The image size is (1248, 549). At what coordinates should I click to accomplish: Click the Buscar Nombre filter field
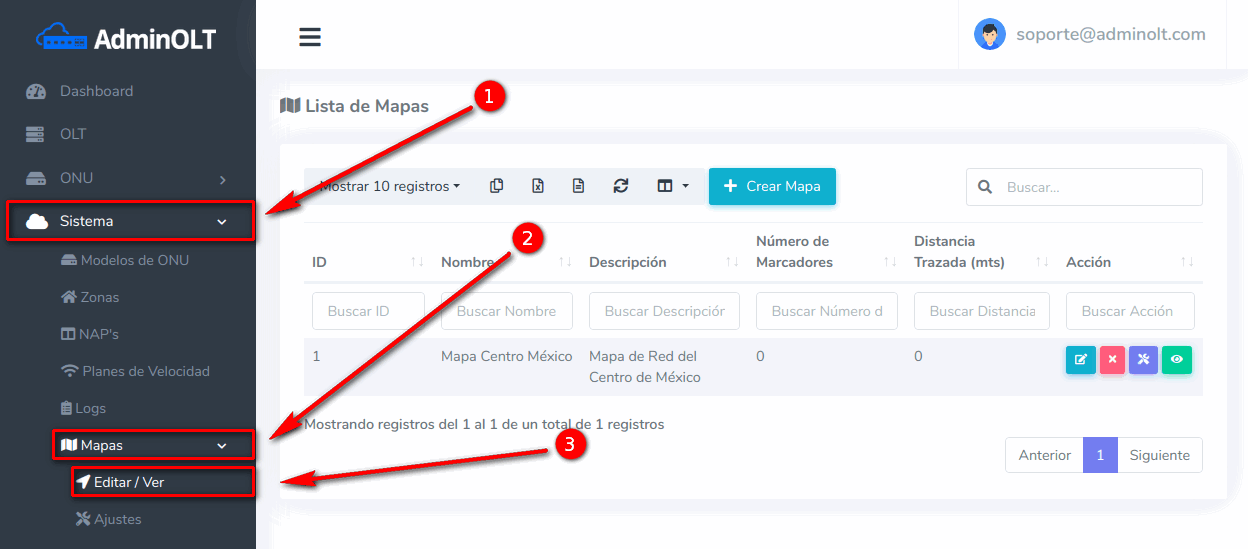pos(506,311)
